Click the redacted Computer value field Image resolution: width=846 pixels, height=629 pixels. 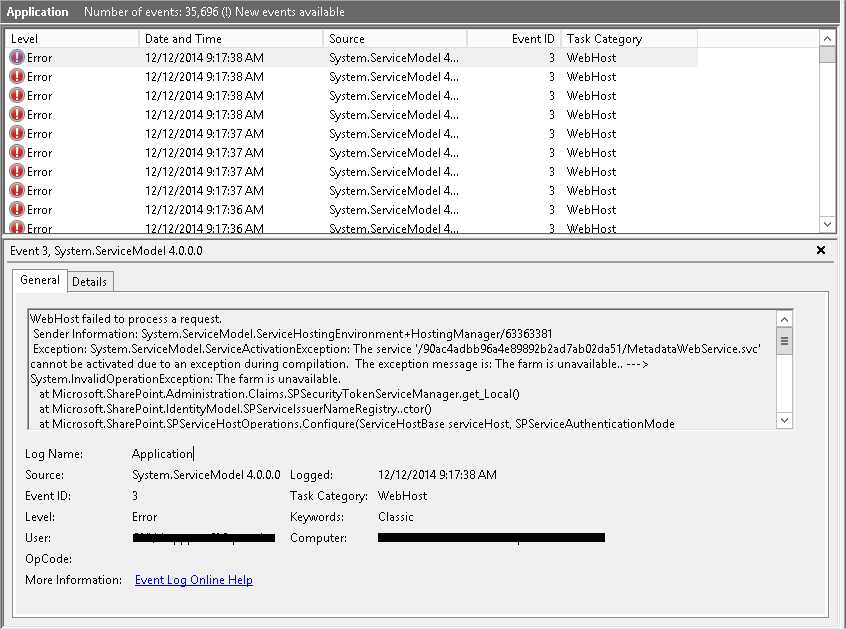[x=492, y=537]
